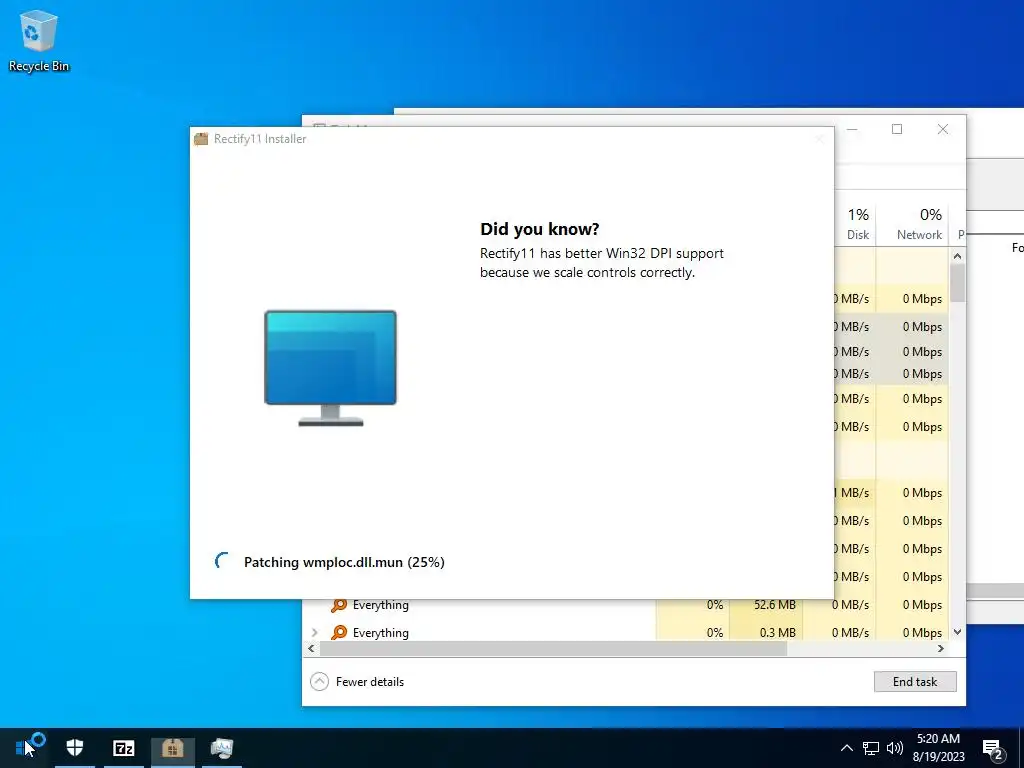Select the second Everything process name
The width and height of the screenshot is (1024, 768).
point(381,632)
